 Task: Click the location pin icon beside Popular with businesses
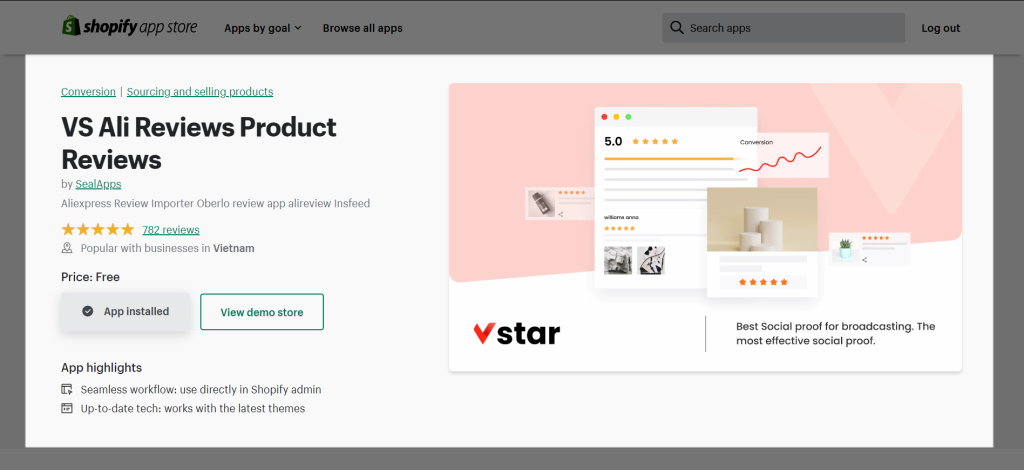coord(67,248)
